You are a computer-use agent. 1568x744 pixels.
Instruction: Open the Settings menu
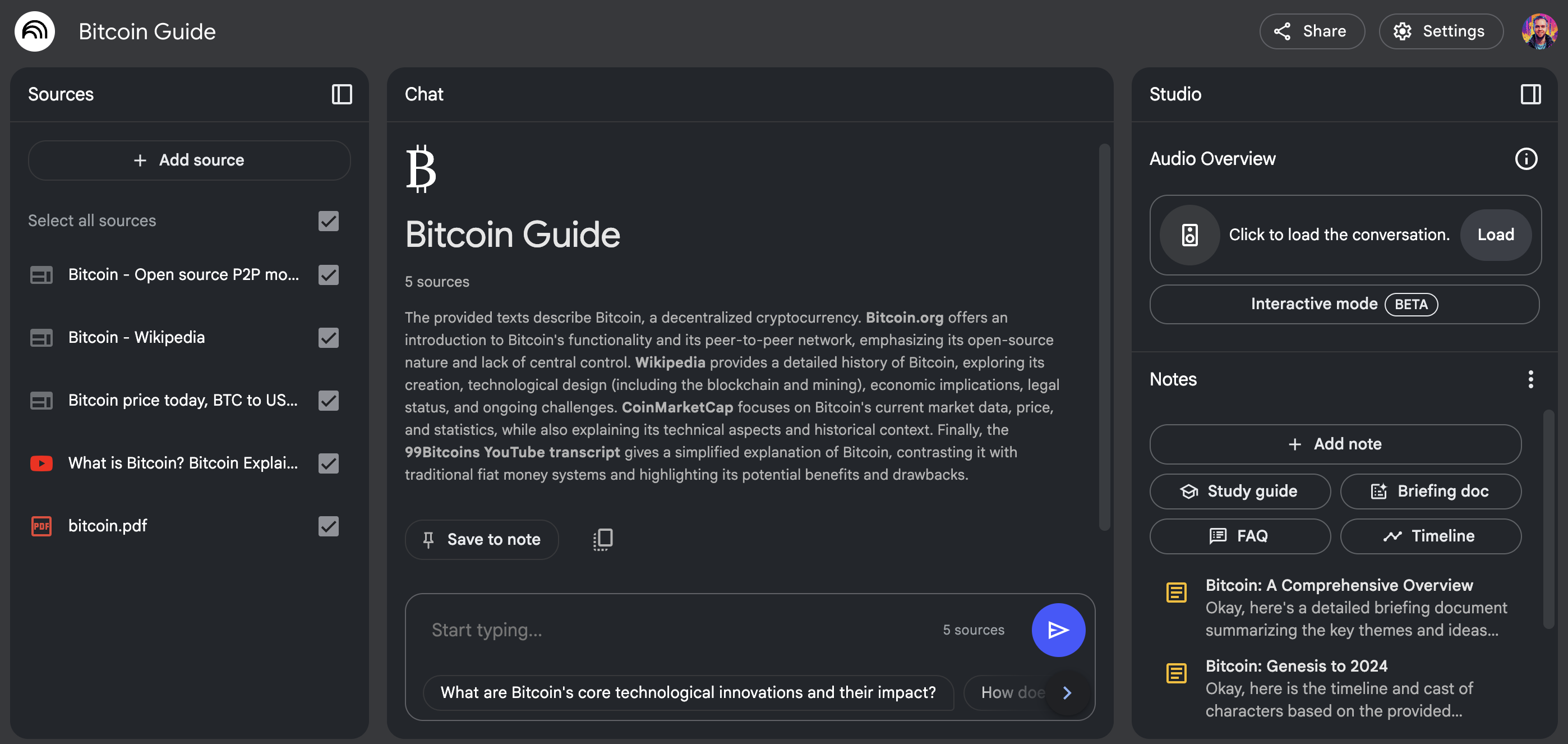point(1440,31)
